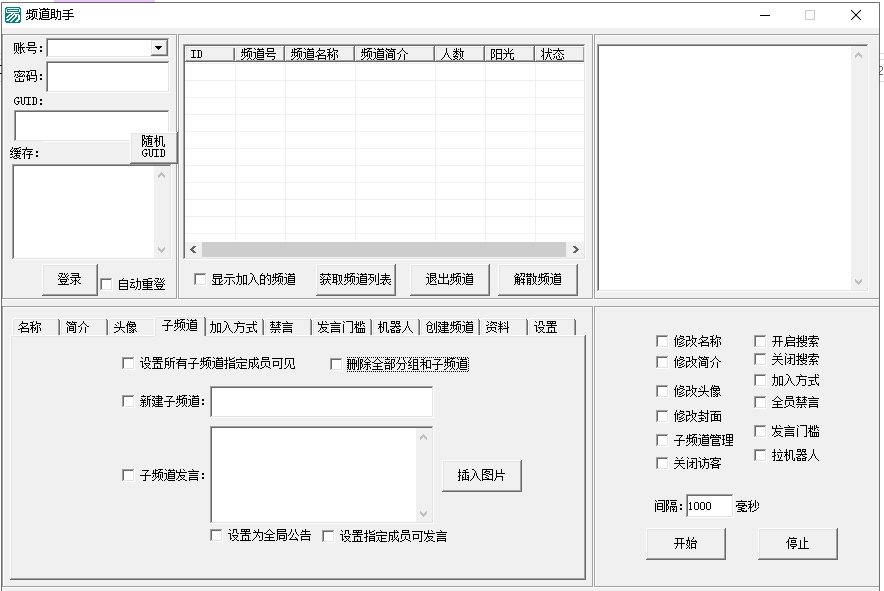This screenshot has height=591, width=884.
Task: Click the 频道助手 app icon in title bar
Action: pyautogui.click(x=12, y=15)
